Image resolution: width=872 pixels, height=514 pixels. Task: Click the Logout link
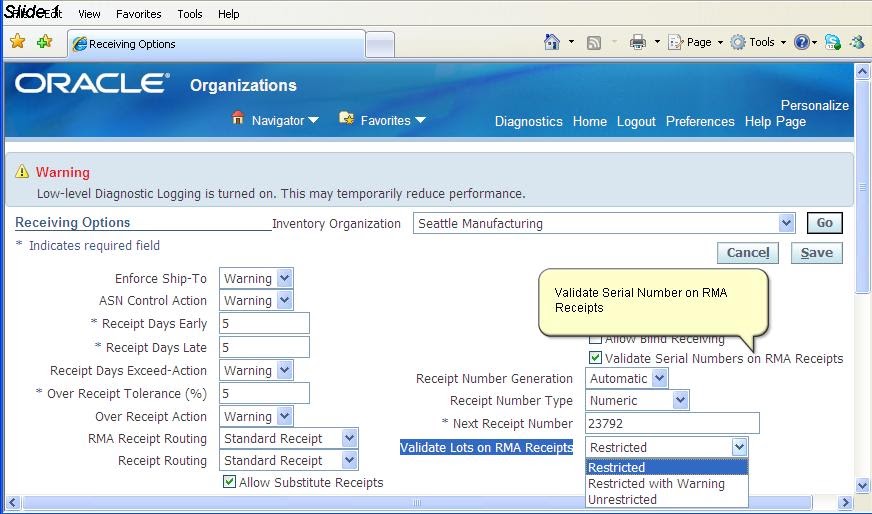pyautogui.click(x=636, y=121)
